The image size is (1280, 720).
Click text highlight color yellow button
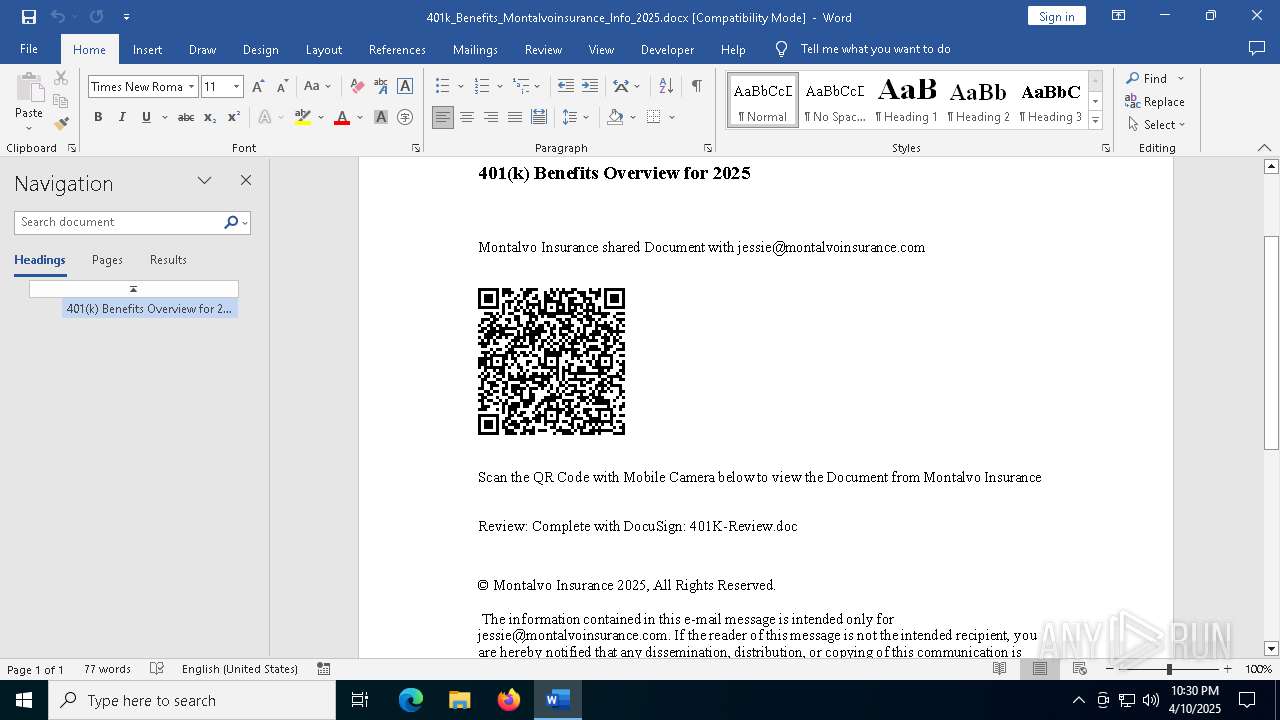point(303,117)
